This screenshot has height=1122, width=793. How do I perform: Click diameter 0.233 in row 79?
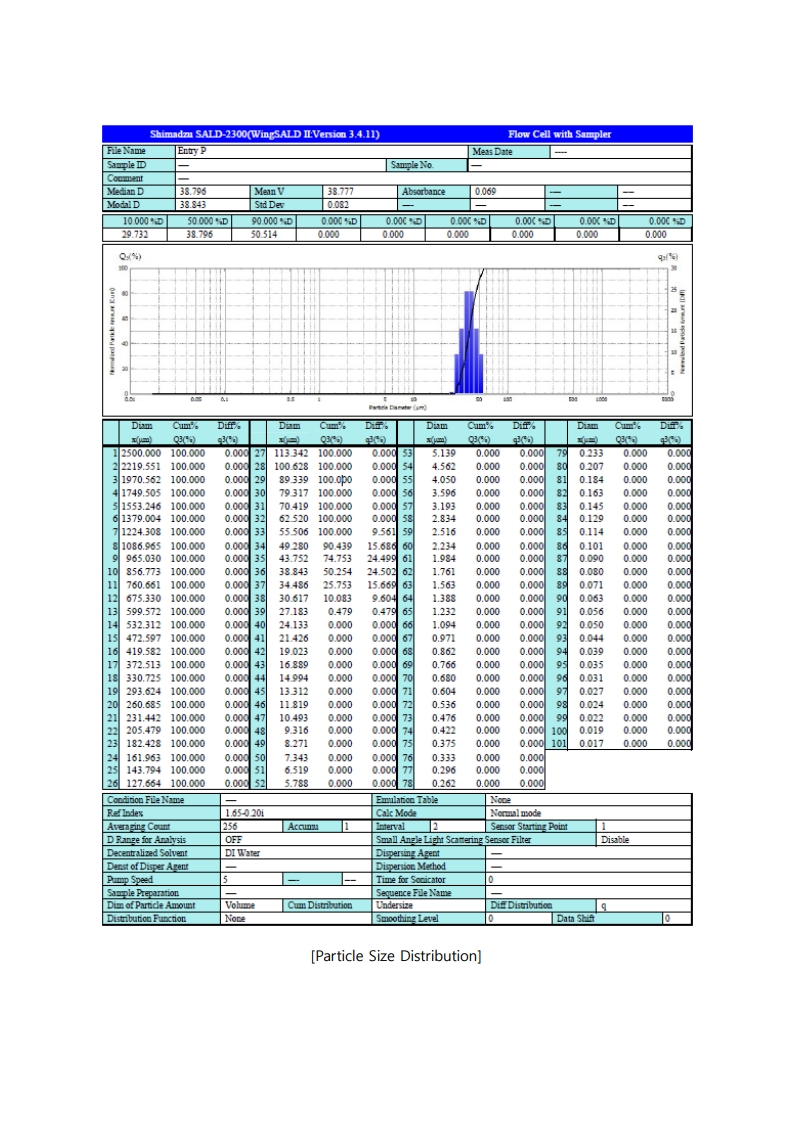click(x=591, y=453)
